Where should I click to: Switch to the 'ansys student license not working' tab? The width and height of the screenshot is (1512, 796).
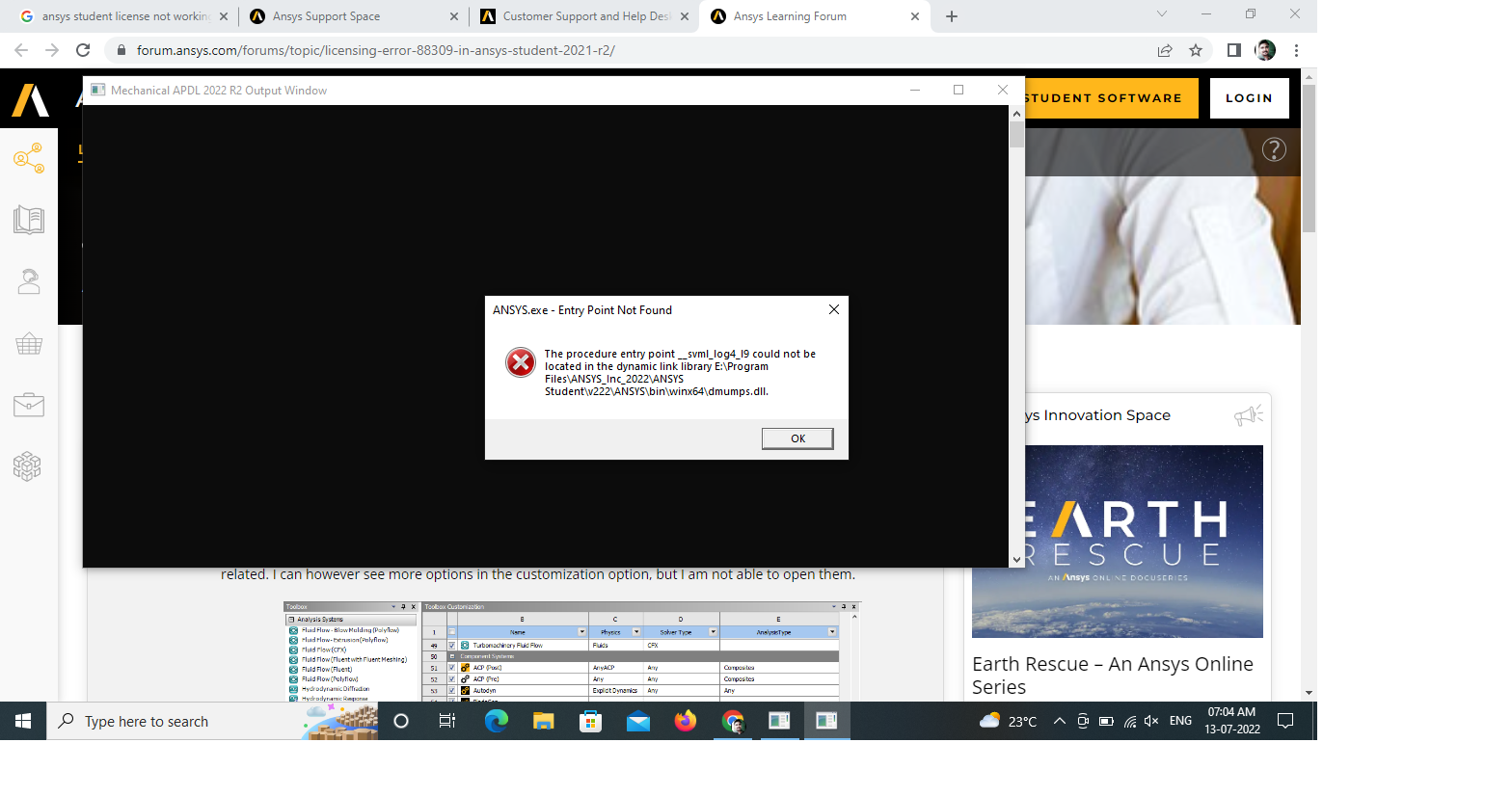[x=125, y=16]
